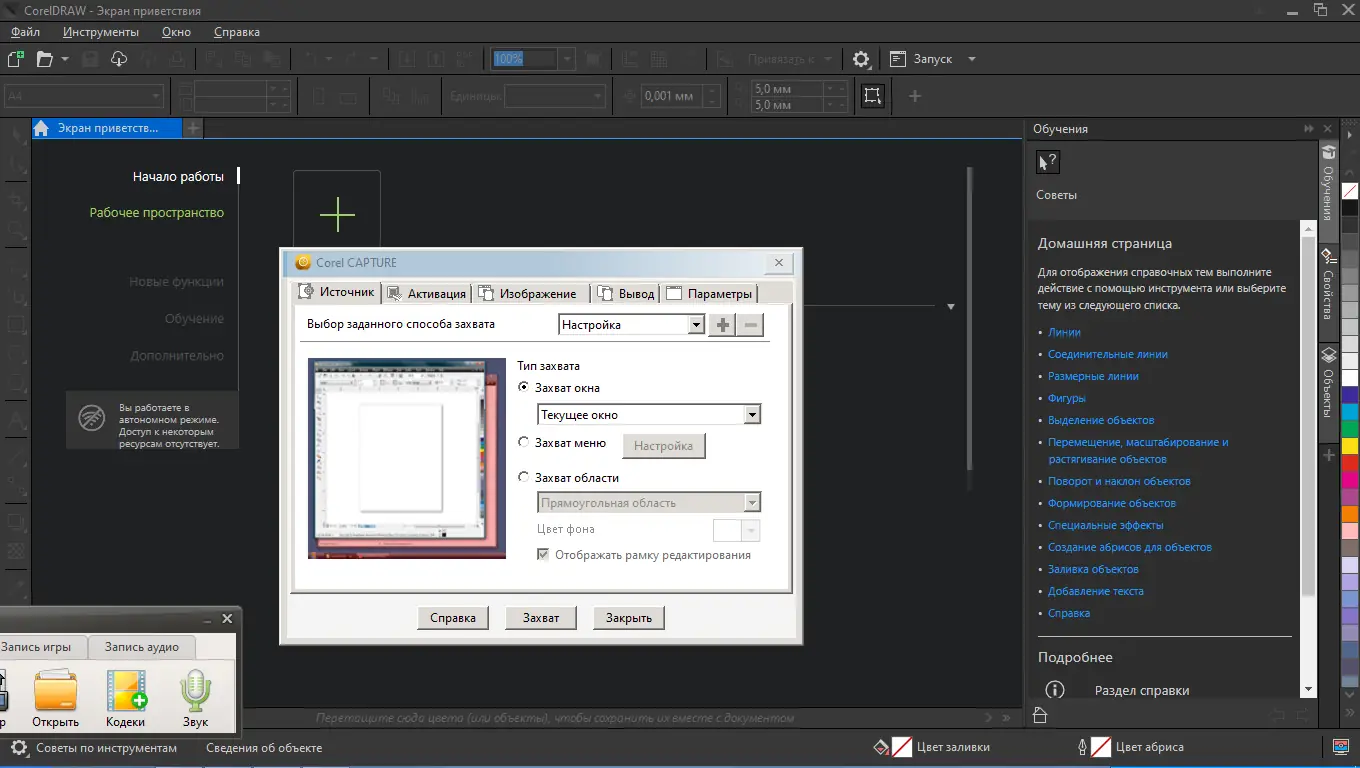Image resolution: width=1360 pixels, height=768 pixels.
Task: Select the 'Захват меню' radio button
Action: coord(524,442)
